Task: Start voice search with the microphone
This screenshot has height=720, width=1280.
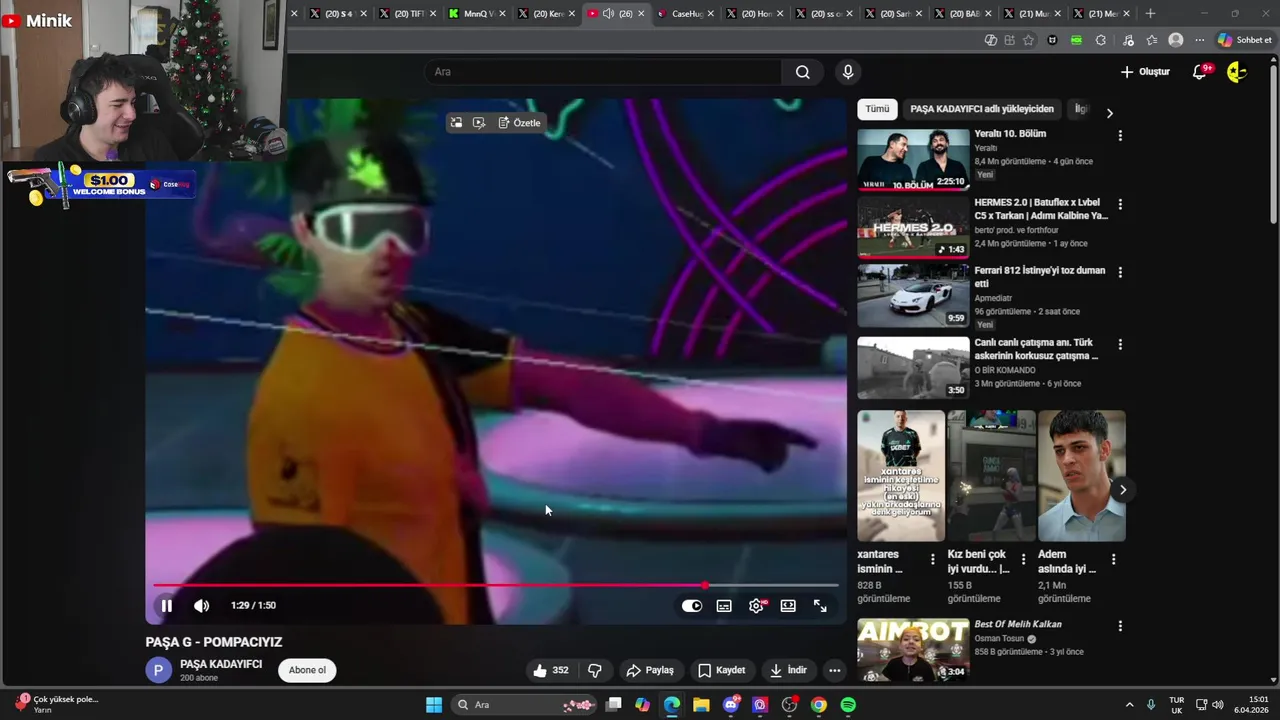Action: (848, 72)
